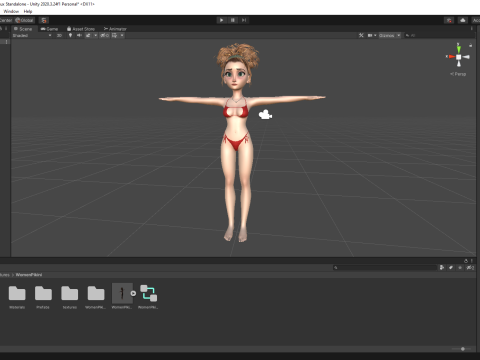This screenshot has width=480, height=360.
Task: Open component editor tools icon
Action: pos(361,35)
